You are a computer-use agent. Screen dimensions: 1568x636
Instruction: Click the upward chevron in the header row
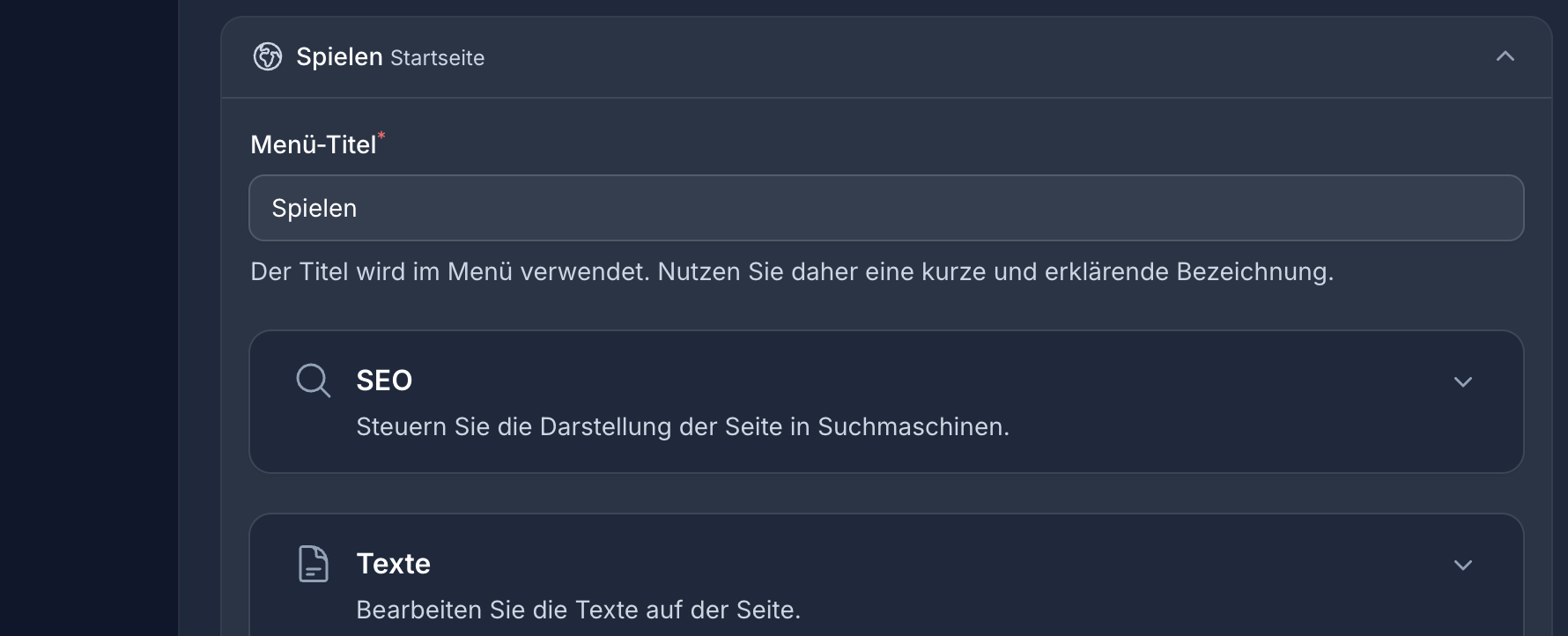click(x=1506, y=56)
